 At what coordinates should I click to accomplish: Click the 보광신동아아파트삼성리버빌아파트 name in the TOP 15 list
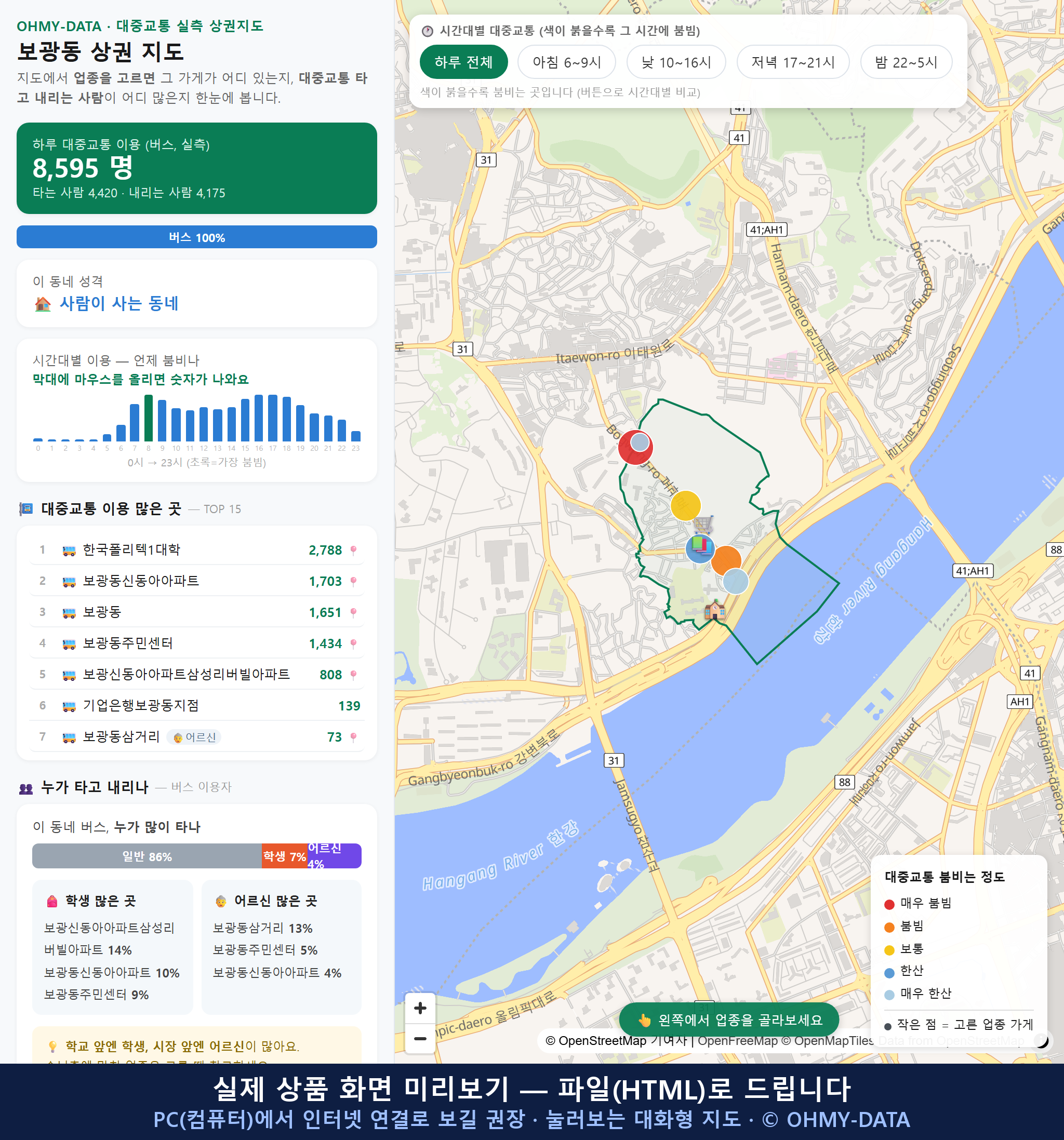[x=187, y=674]
